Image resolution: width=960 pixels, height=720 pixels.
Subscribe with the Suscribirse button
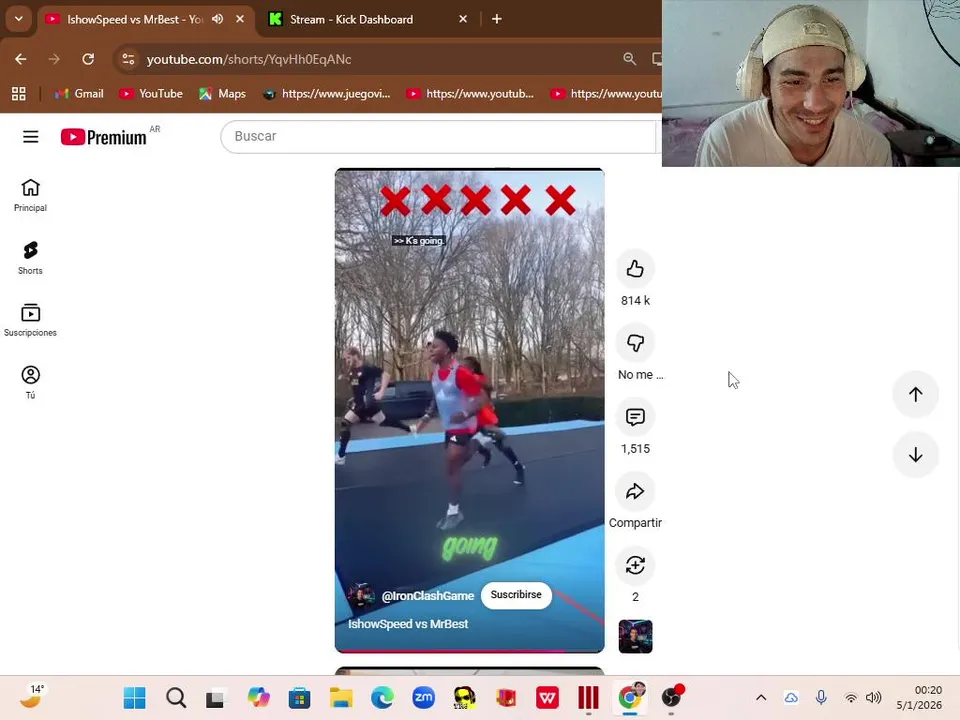tap(516, 595)
